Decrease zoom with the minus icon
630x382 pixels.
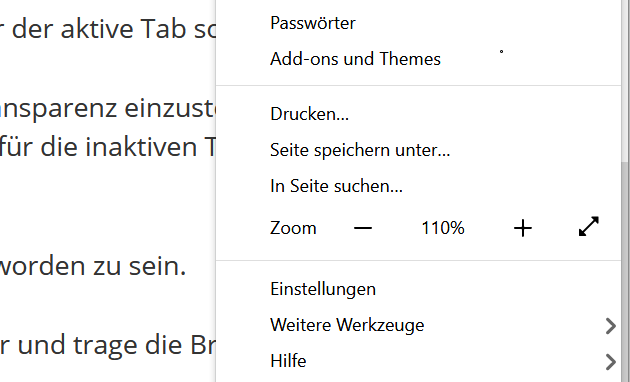(363, 228)
